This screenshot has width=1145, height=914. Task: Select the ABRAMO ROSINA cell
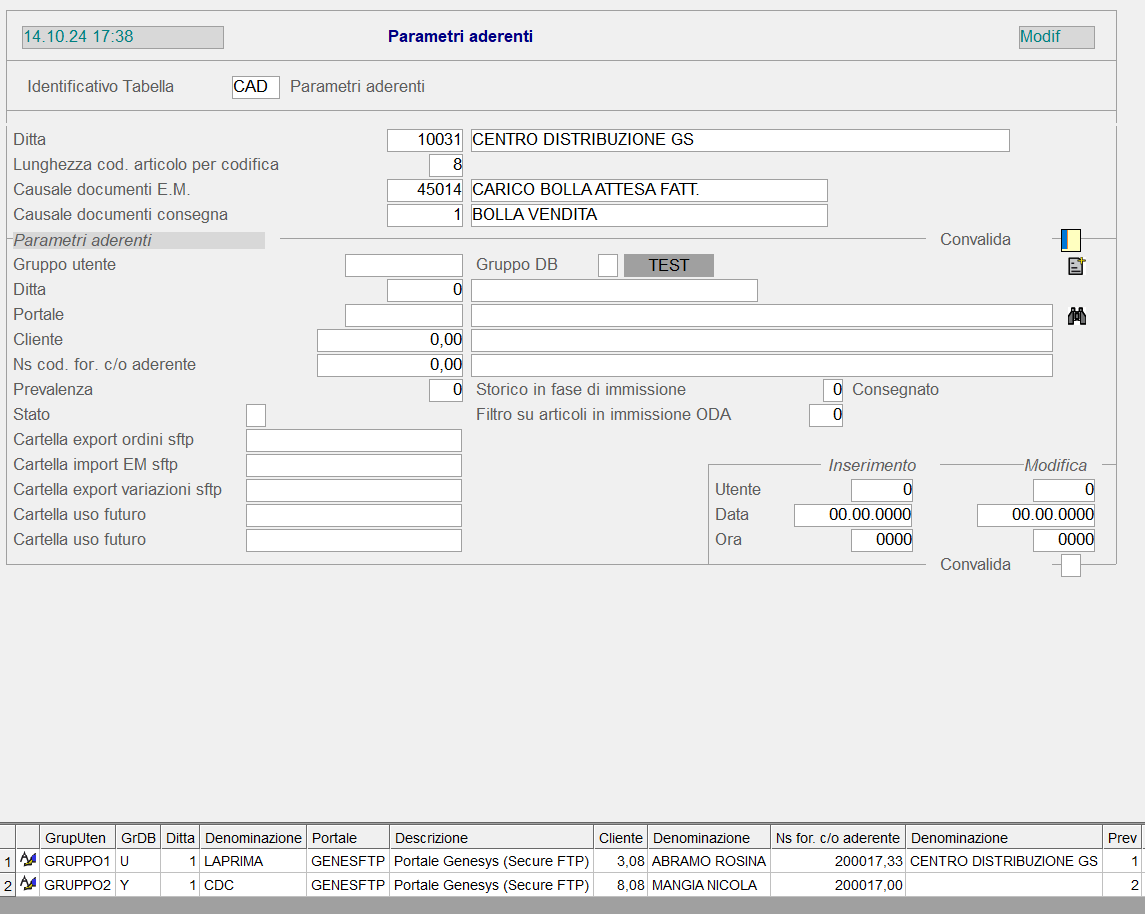[x=708, y=861]
